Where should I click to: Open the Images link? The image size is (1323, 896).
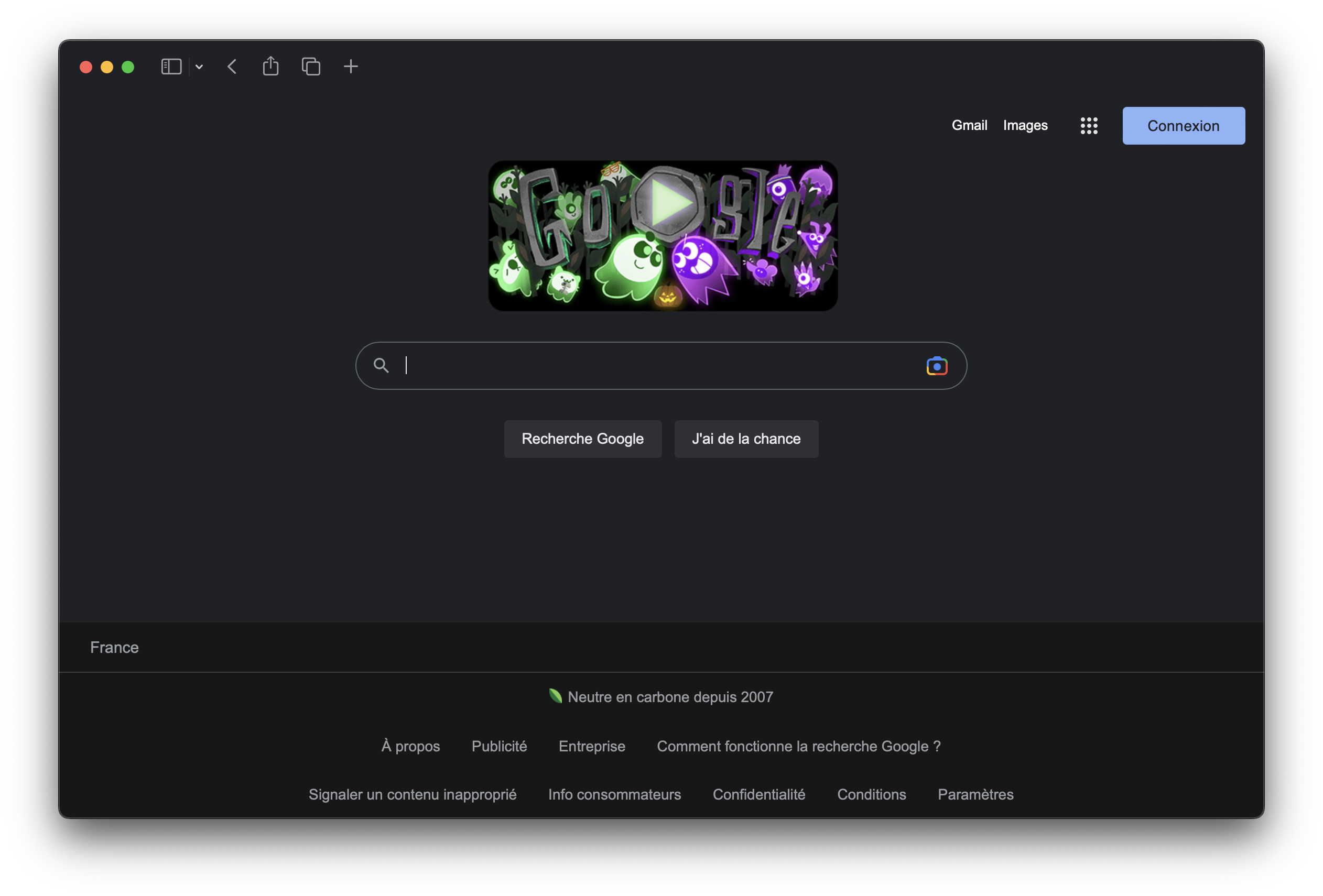(x=1025, y=125)
